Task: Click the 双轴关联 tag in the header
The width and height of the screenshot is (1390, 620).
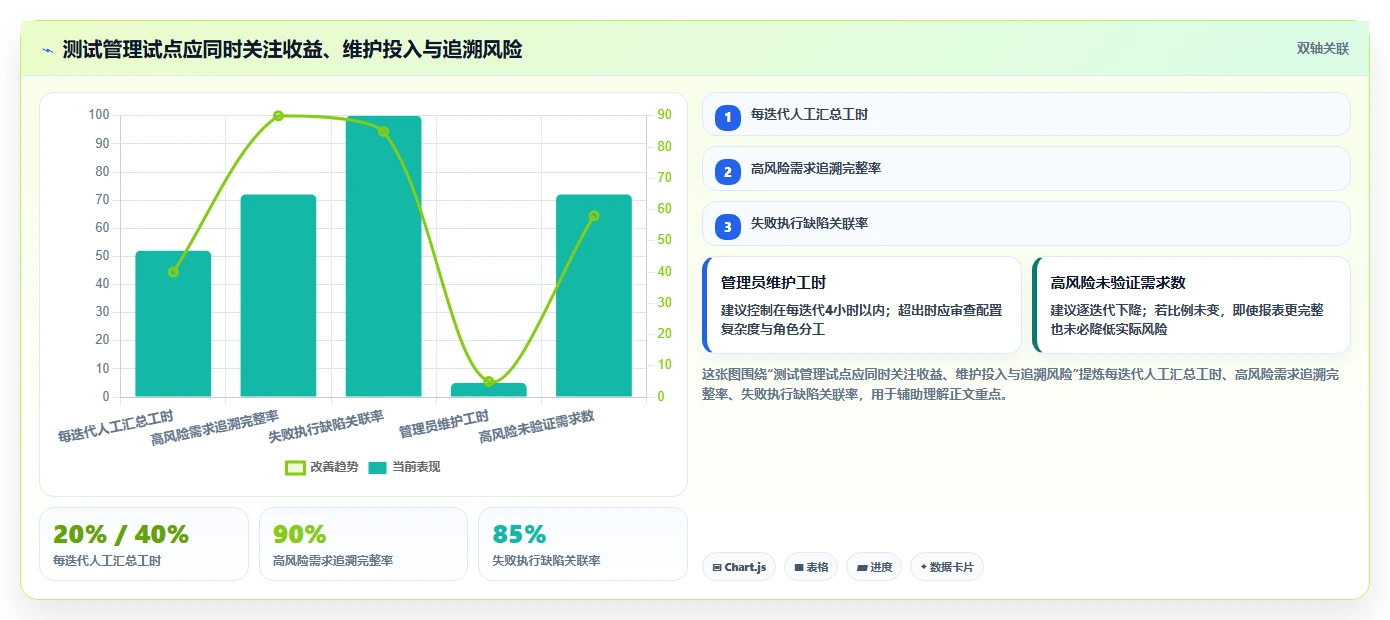Action: pos(1323,49)
